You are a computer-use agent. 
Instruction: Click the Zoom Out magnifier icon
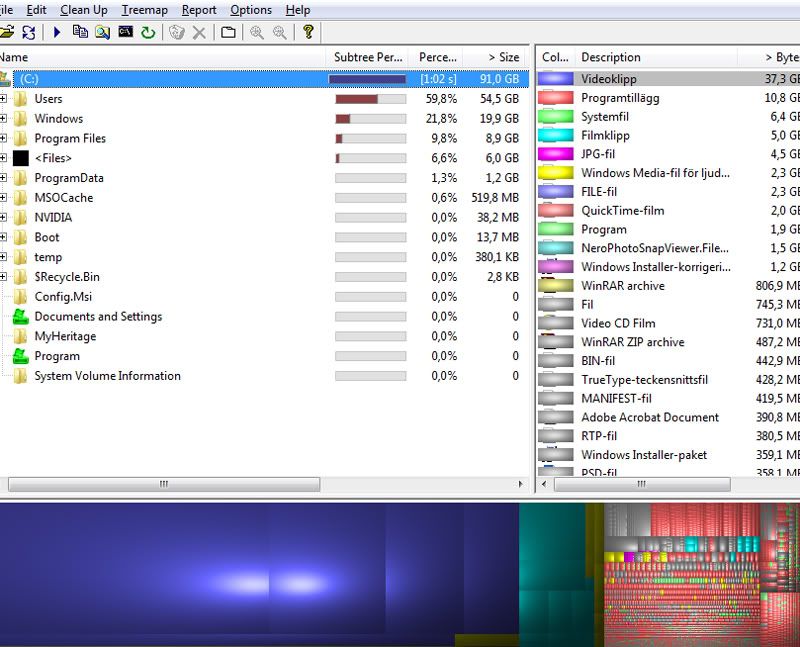280,32
